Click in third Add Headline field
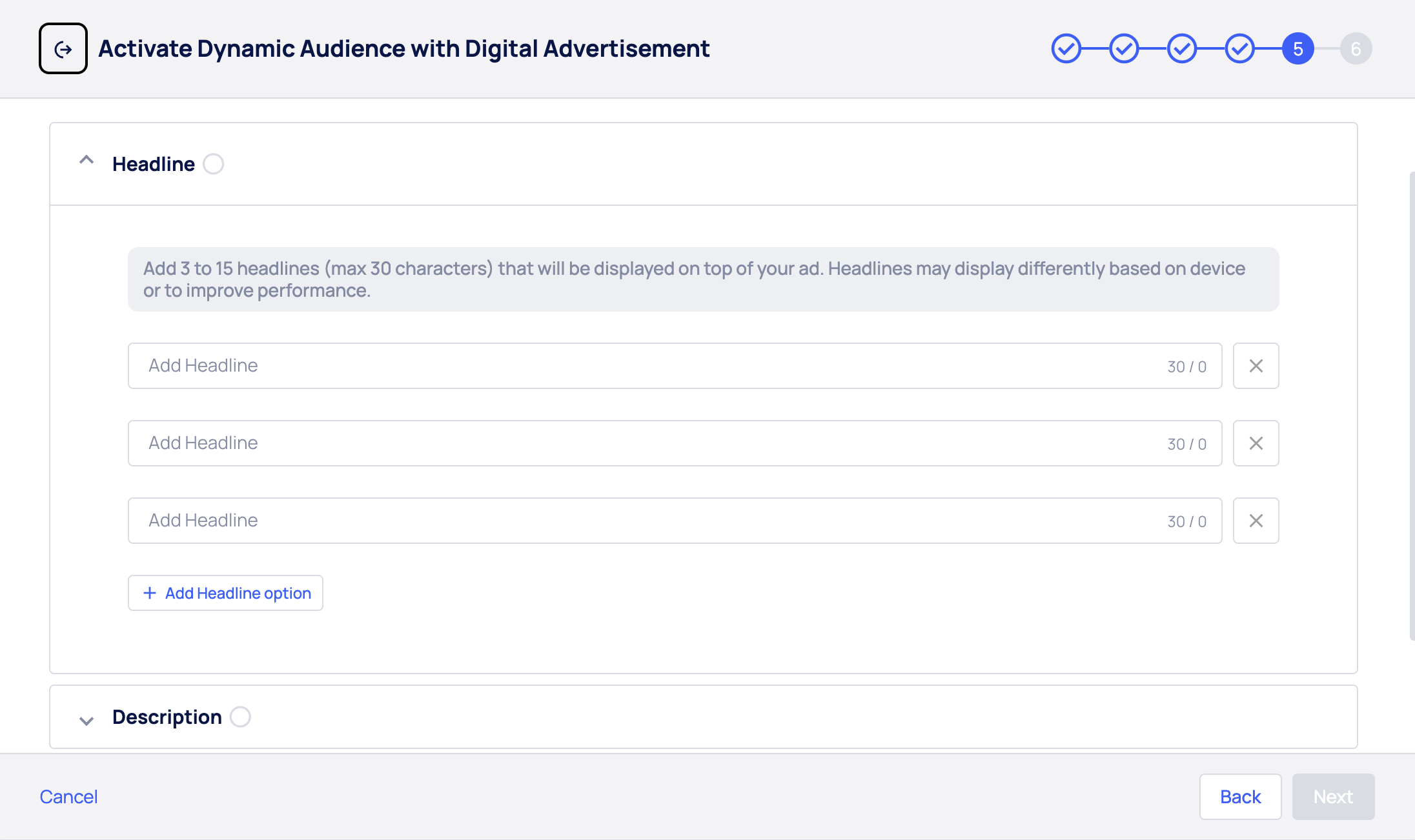This screenshot has width=1415, height=840. 646,521
